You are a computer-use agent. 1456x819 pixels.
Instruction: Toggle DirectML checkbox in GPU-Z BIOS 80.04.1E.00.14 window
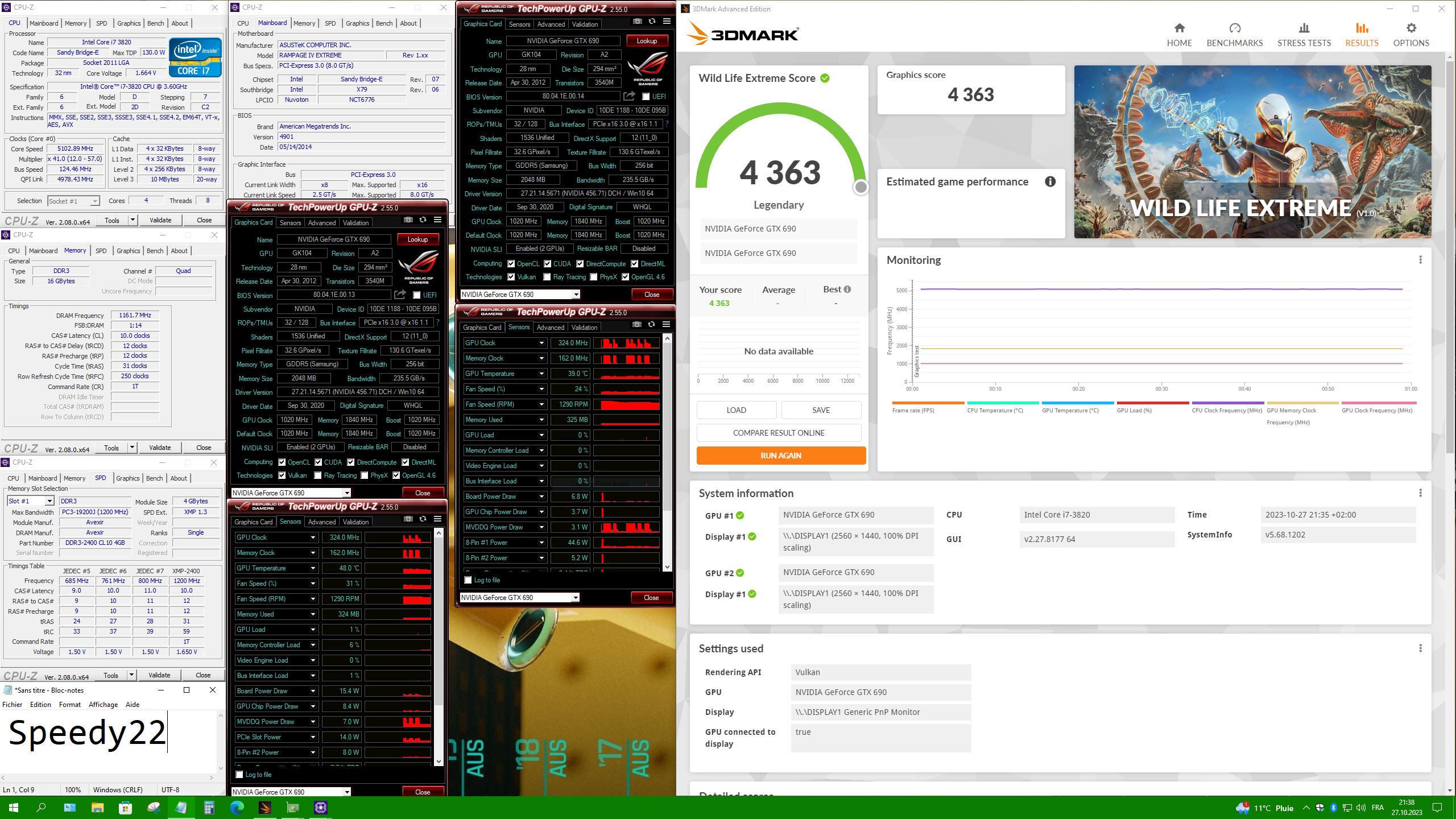tap(634, 264)
